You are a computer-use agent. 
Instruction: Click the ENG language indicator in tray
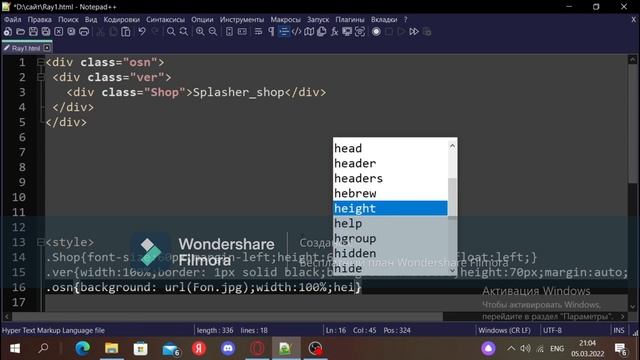[x=557, y=349]
